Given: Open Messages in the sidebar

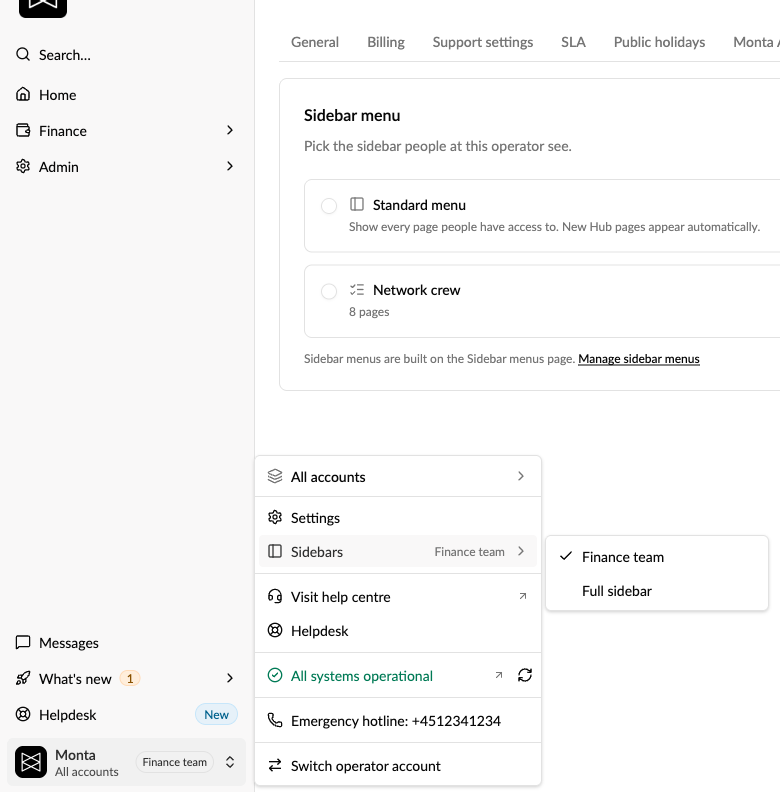Looking at the screenshot, I should pos(126,642).
